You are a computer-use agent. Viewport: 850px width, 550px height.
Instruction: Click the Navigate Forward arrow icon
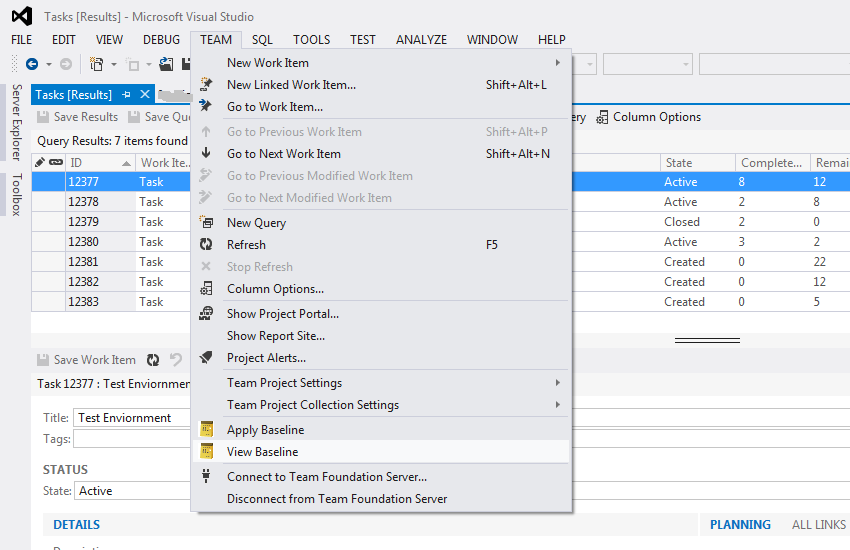(66, 64)
